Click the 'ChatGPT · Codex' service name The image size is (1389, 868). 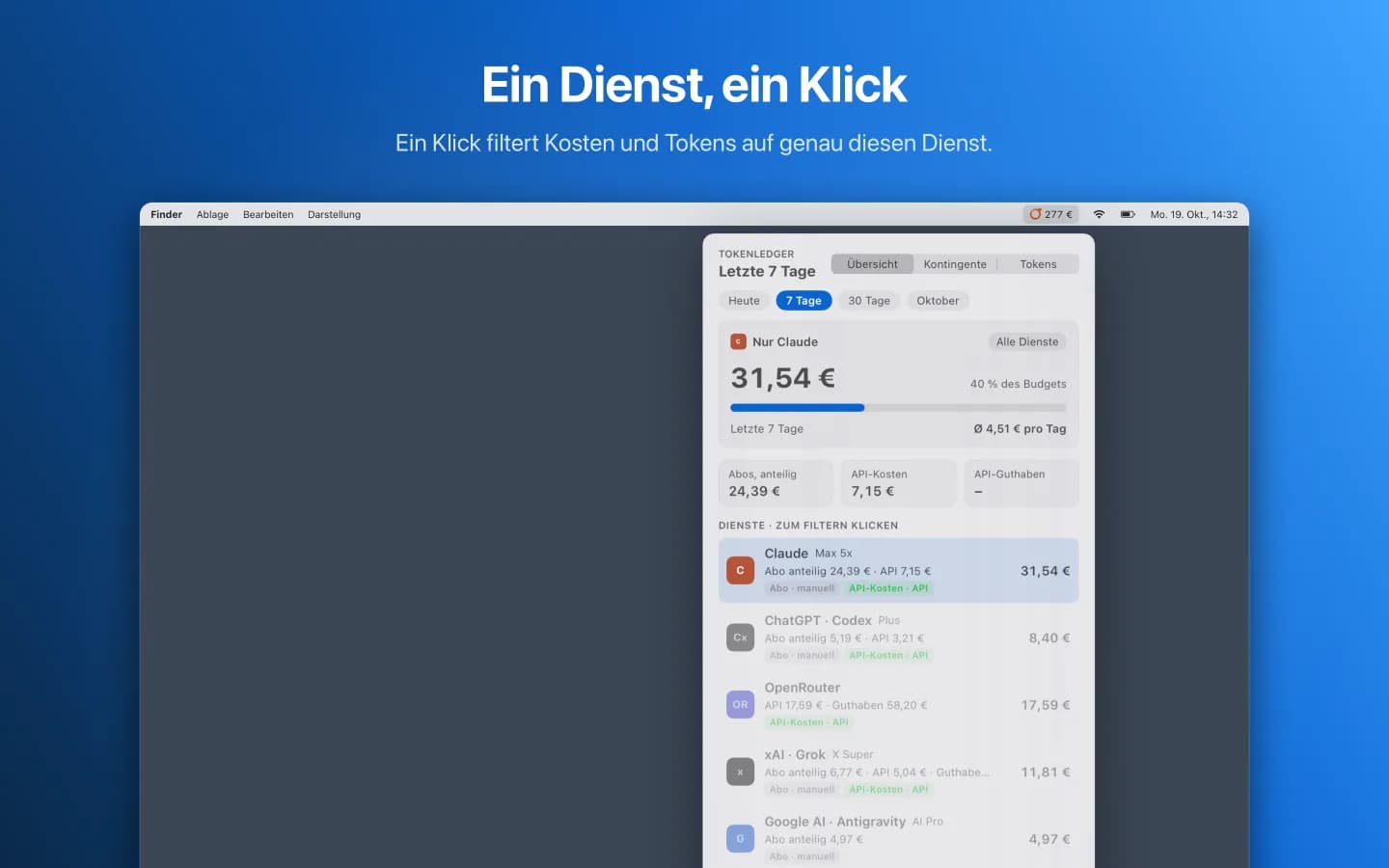(x=818, y=620)
